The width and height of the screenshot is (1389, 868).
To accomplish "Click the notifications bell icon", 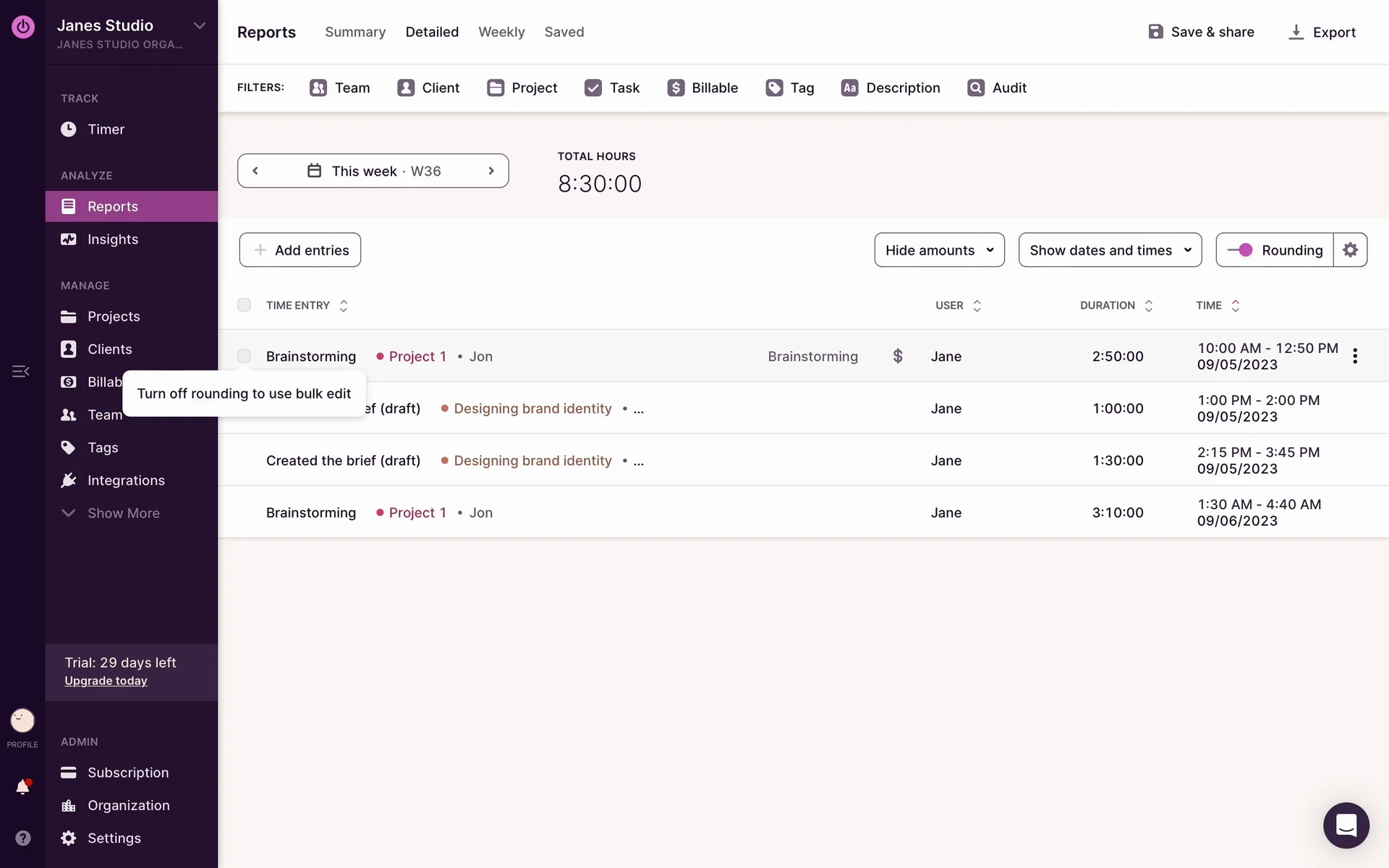I will [x=22, y=787].
